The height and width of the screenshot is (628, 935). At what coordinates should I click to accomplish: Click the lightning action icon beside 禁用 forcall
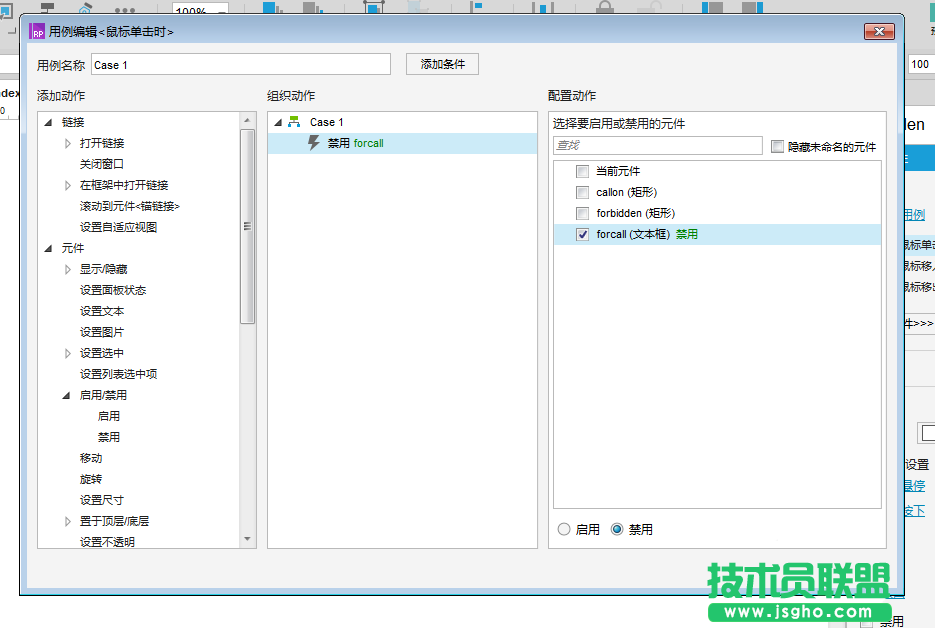314,143
